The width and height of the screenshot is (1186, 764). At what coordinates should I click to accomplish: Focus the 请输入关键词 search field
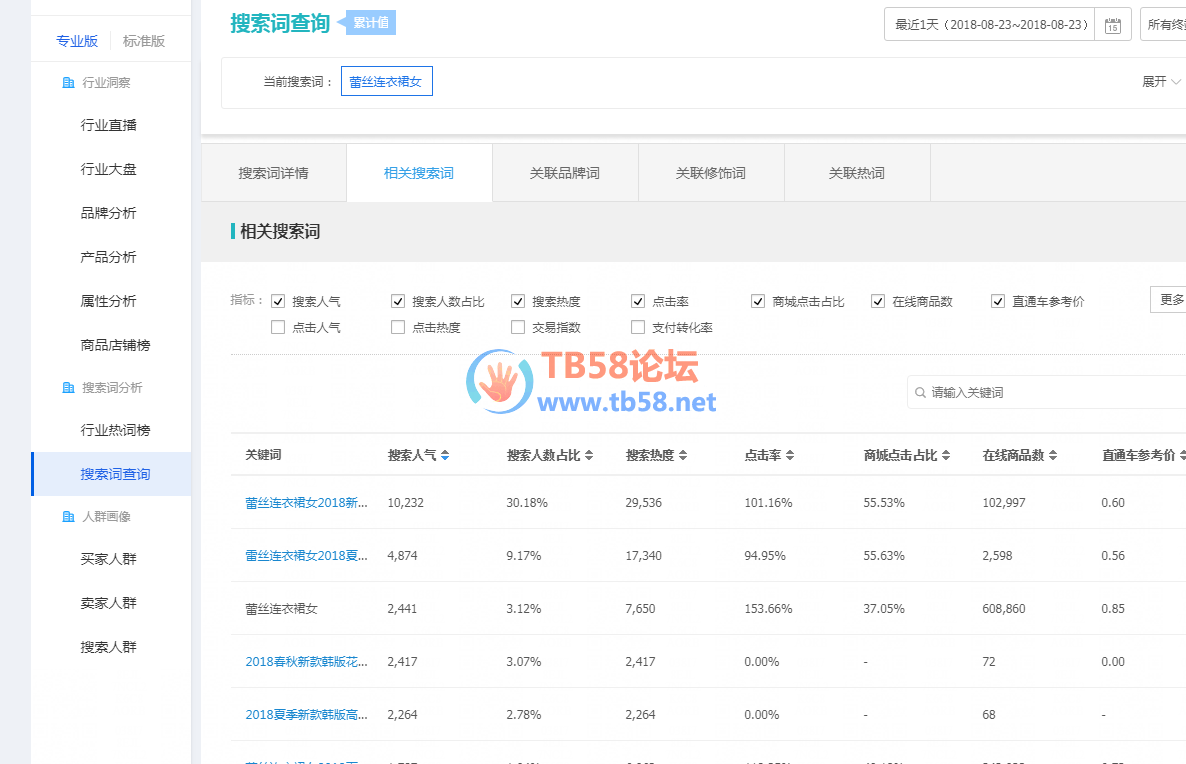(1047, 393)
